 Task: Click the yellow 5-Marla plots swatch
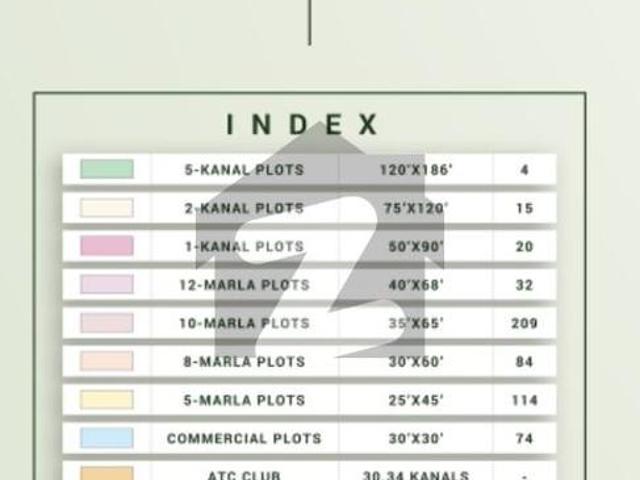pyautogui.click(x=106, y=400)
